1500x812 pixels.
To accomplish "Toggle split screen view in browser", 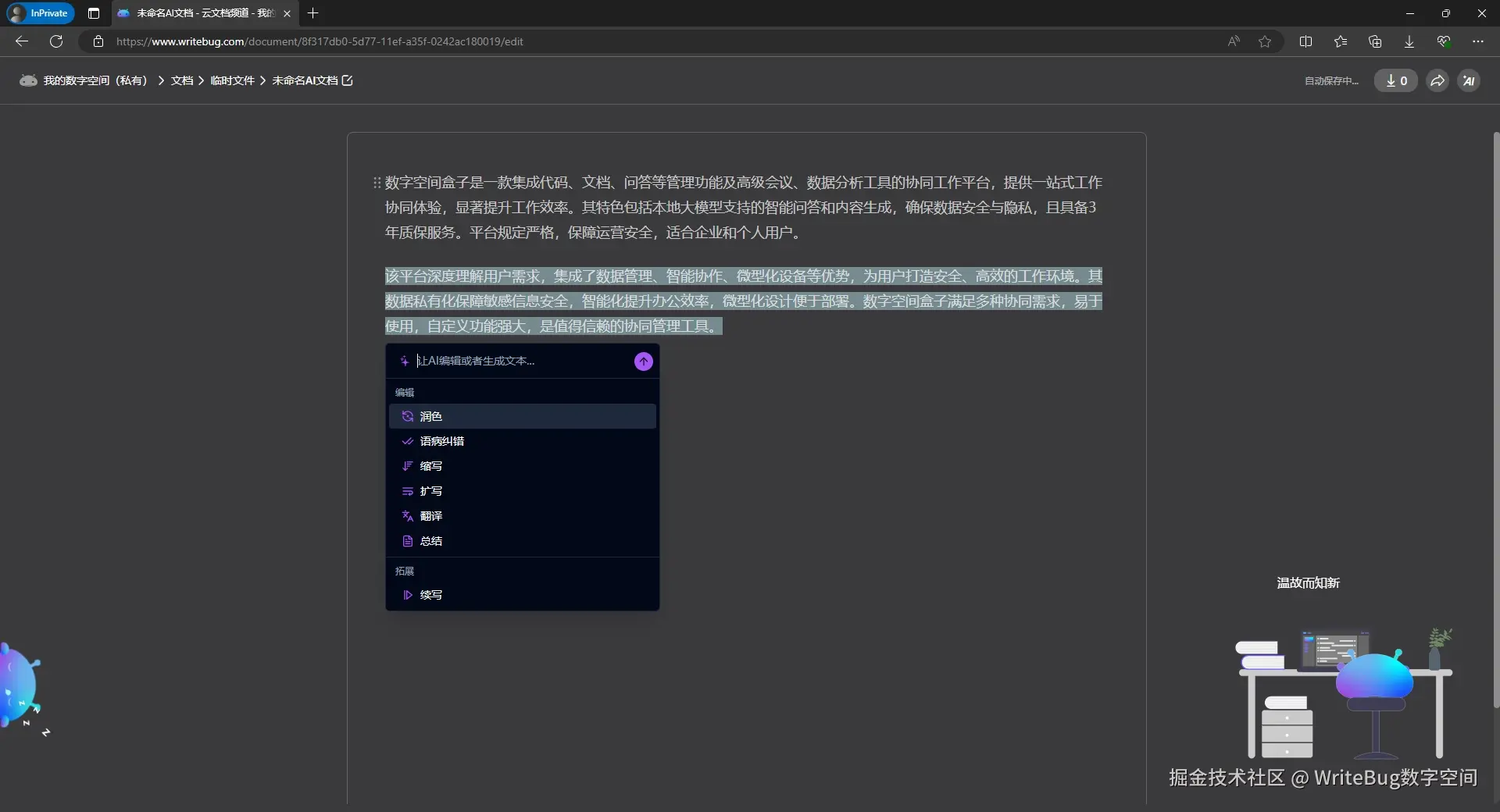I will point(1306,41).
